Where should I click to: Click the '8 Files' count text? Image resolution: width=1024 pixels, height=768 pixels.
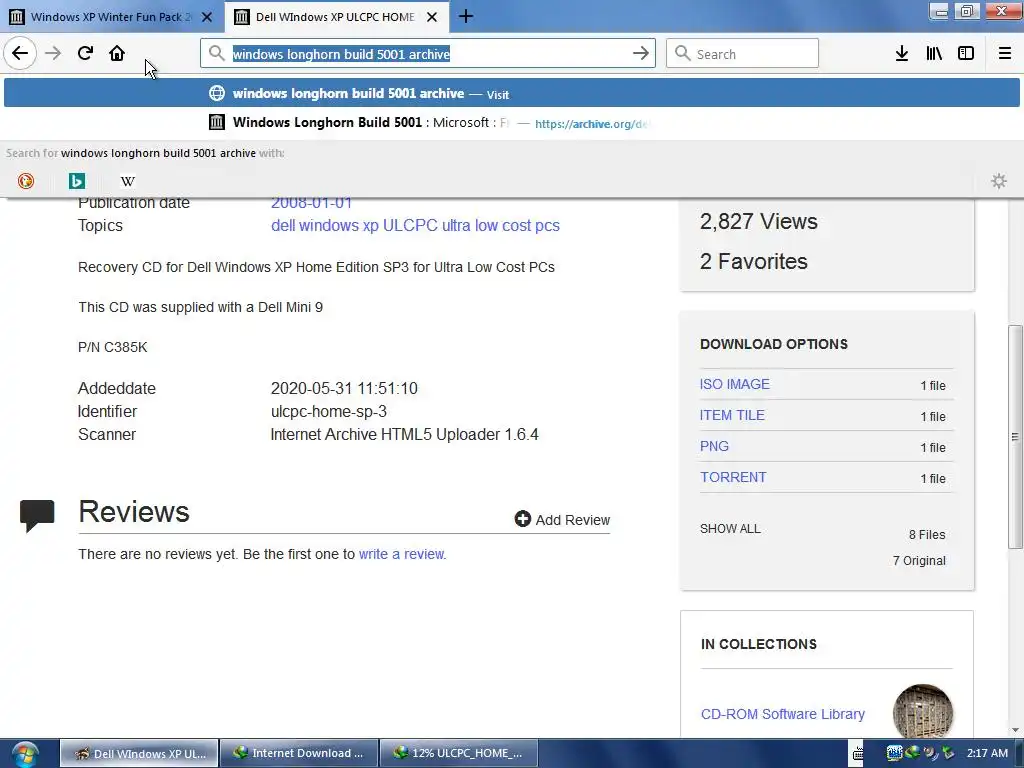pos(927,534)
